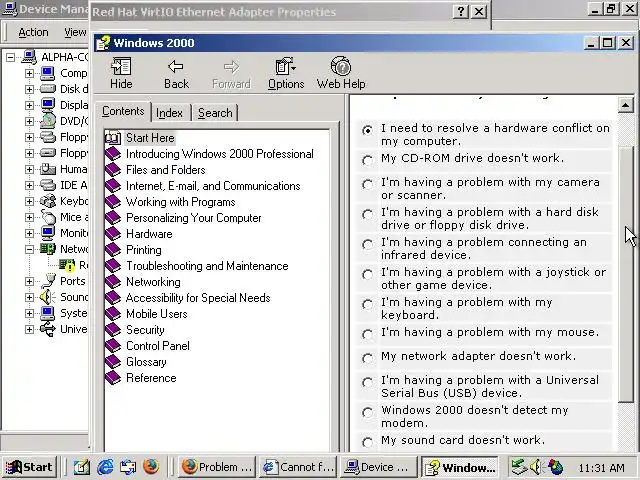
Task: Select the mouse problem radio button
Action: click(367, 334)
